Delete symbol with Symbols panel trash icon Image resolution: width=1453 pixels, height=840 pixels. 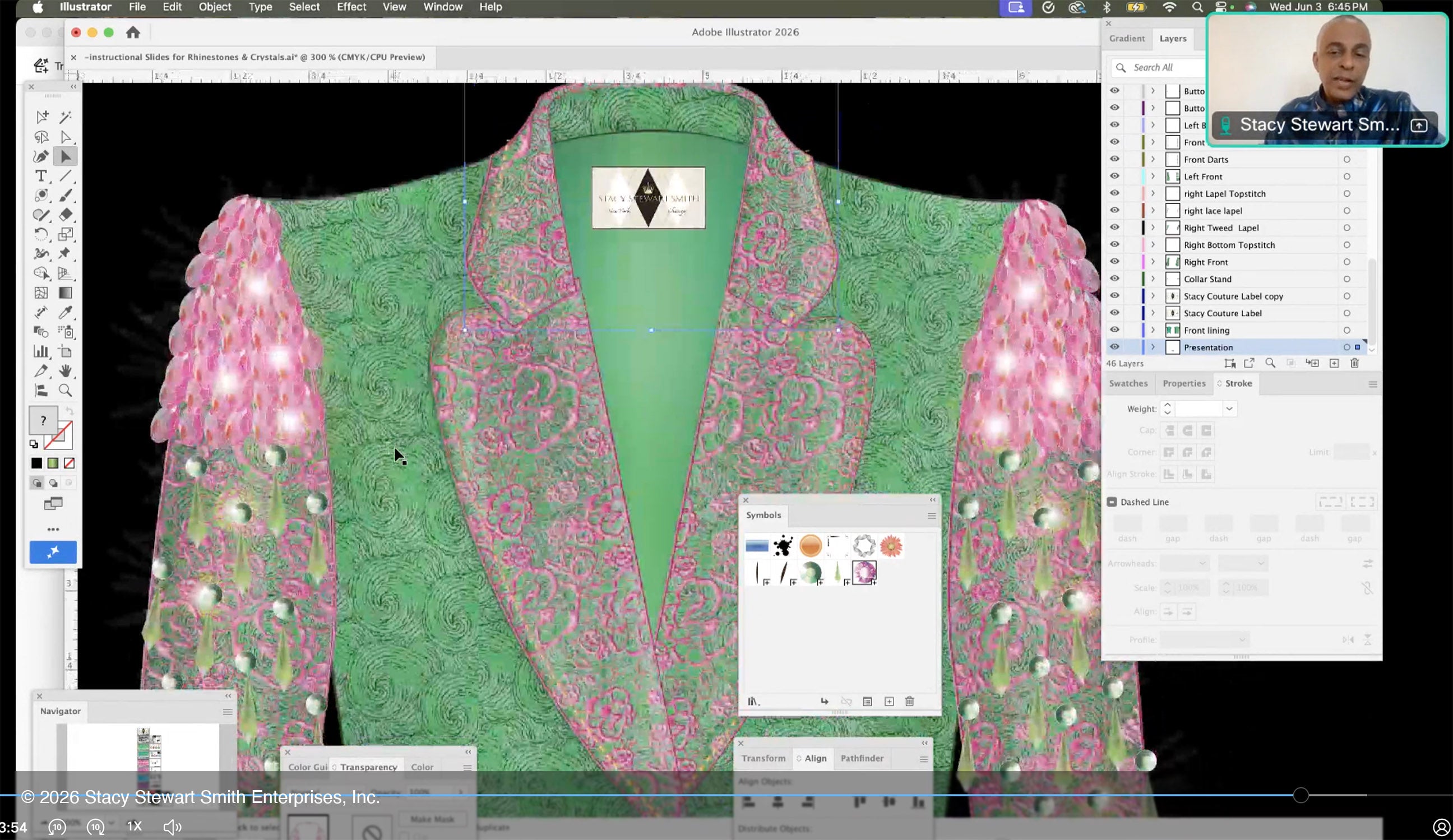click(909, 701)
